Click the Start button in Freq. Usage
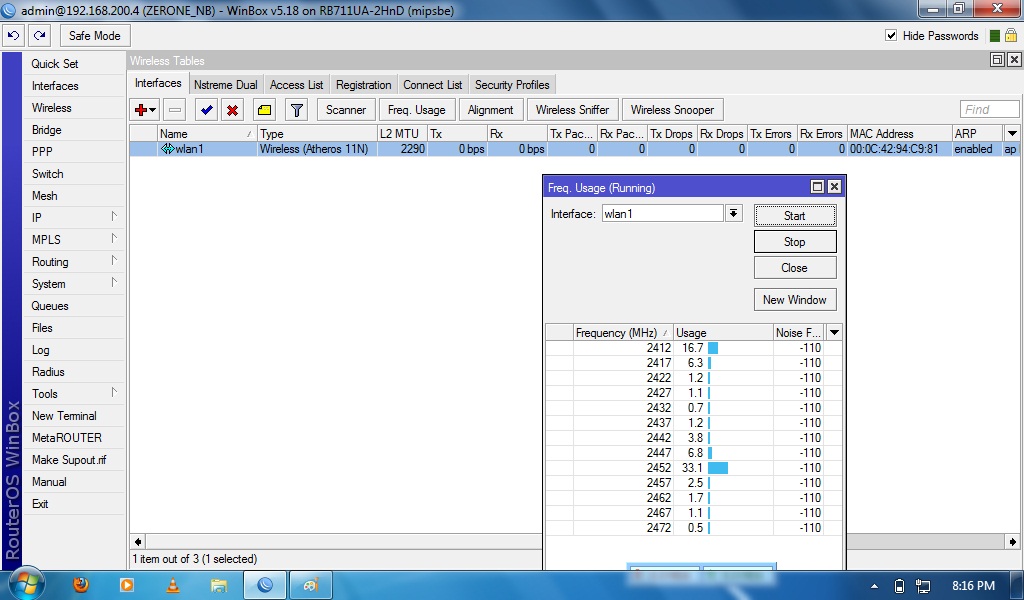This screenshot has height=600, width=1024. [x=795, y=215]
